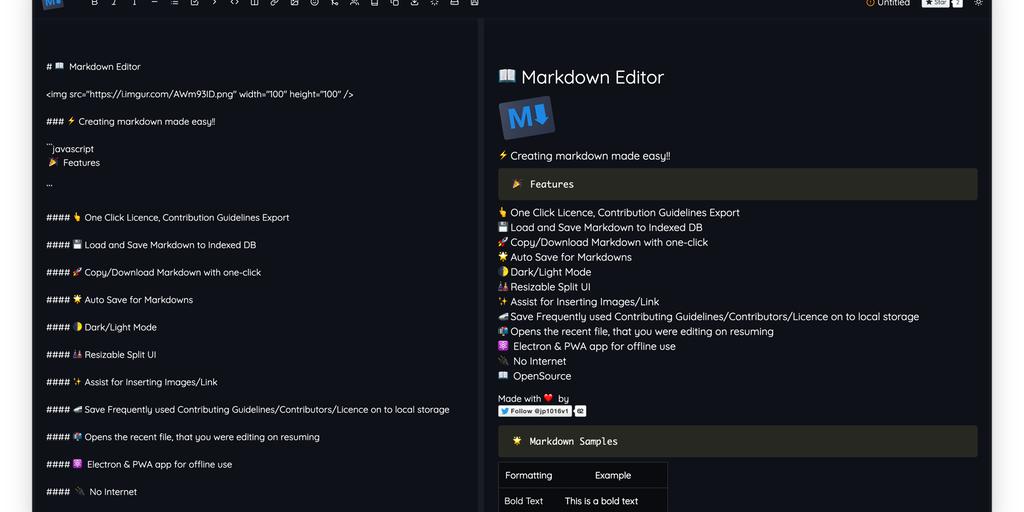Click the Example table header cell
This screenshot has height=512, width=1024.
[x=613, y=475]
